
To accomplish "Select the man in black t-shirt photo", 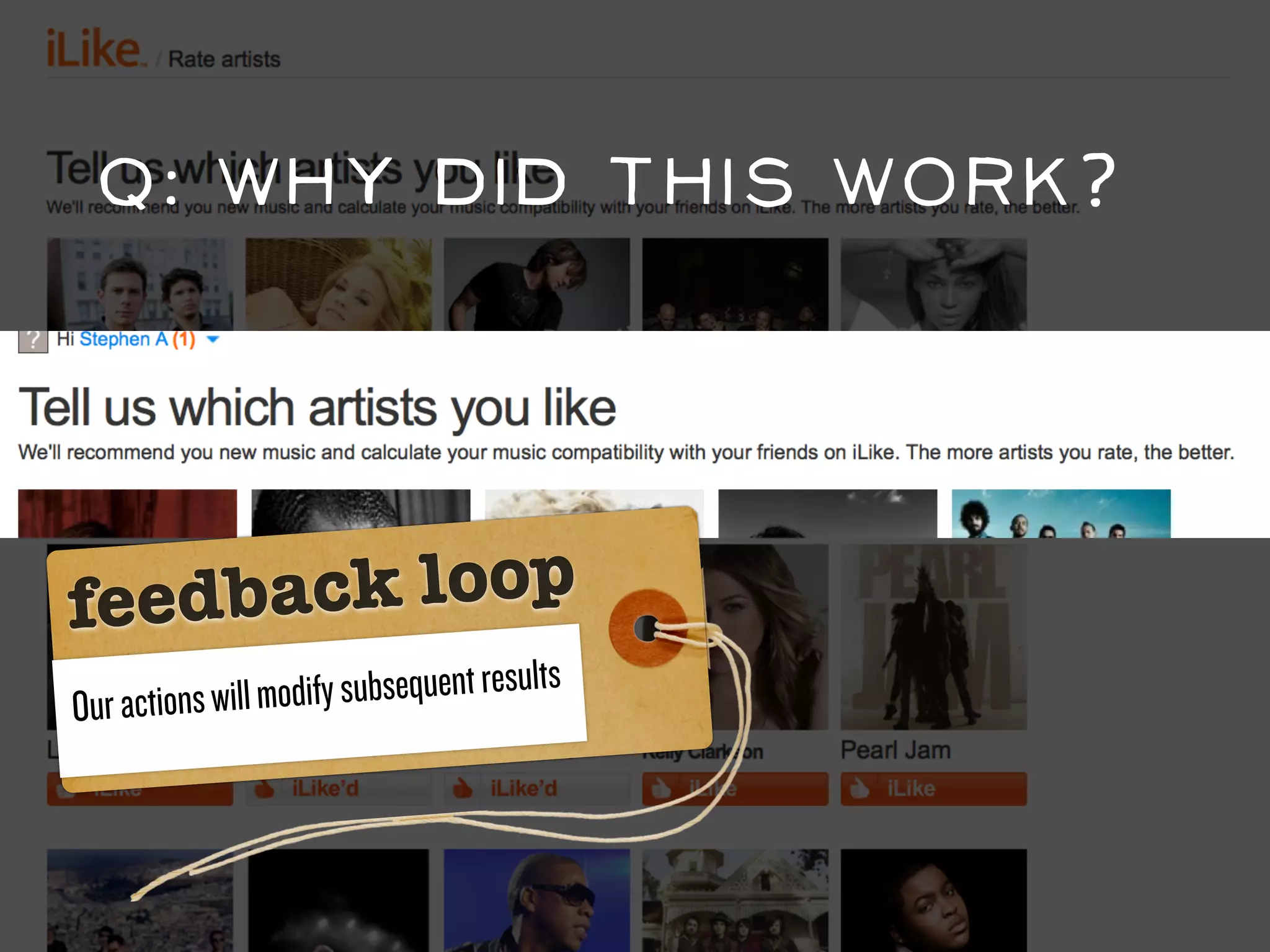I will pyautogui.click(x=537, y=284).
